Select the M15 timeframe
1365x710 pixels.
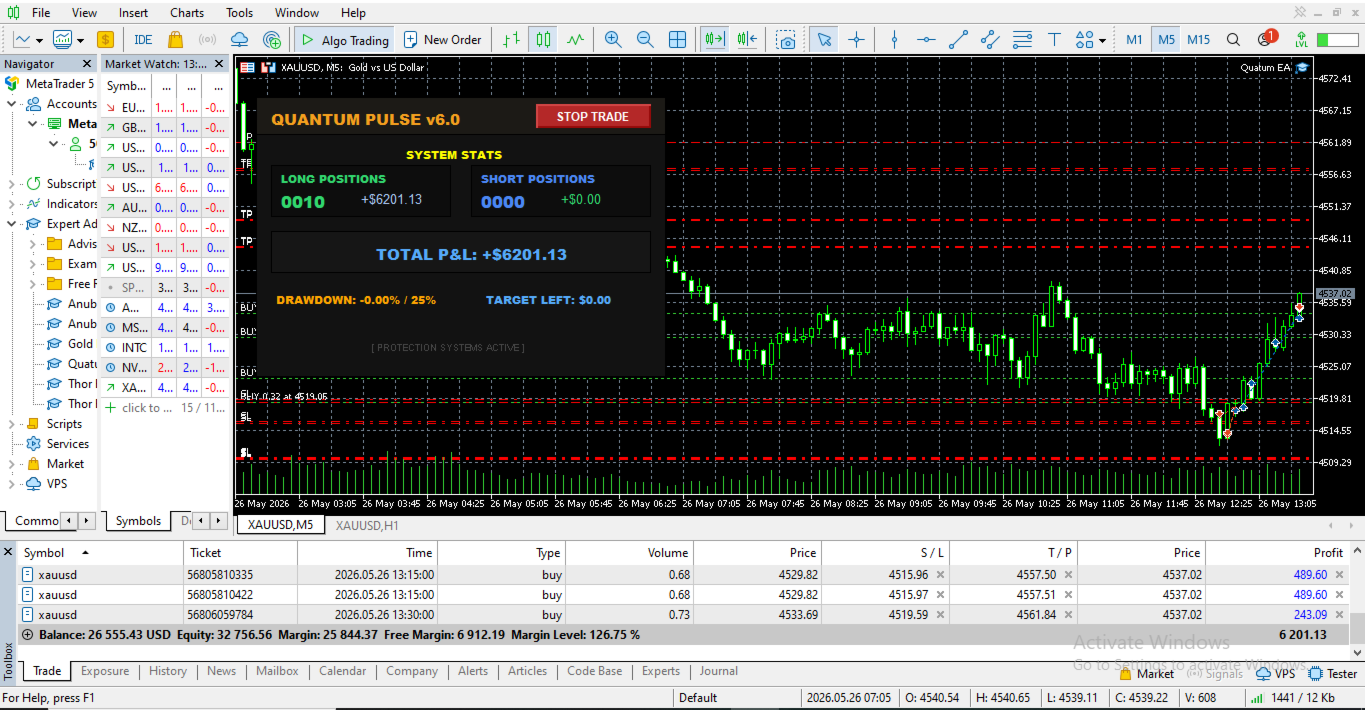(1198, 40)
